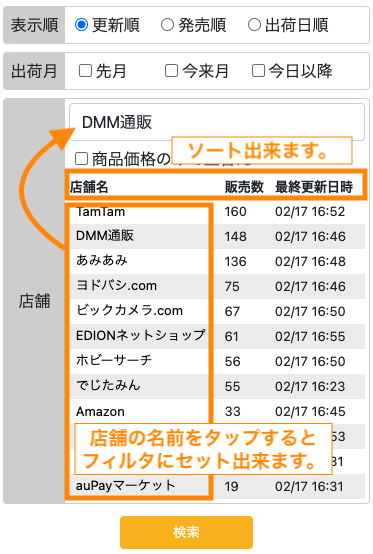Select Amazon store name
The width and height of the screenshot is (373, 554).
tap(100, 412)
